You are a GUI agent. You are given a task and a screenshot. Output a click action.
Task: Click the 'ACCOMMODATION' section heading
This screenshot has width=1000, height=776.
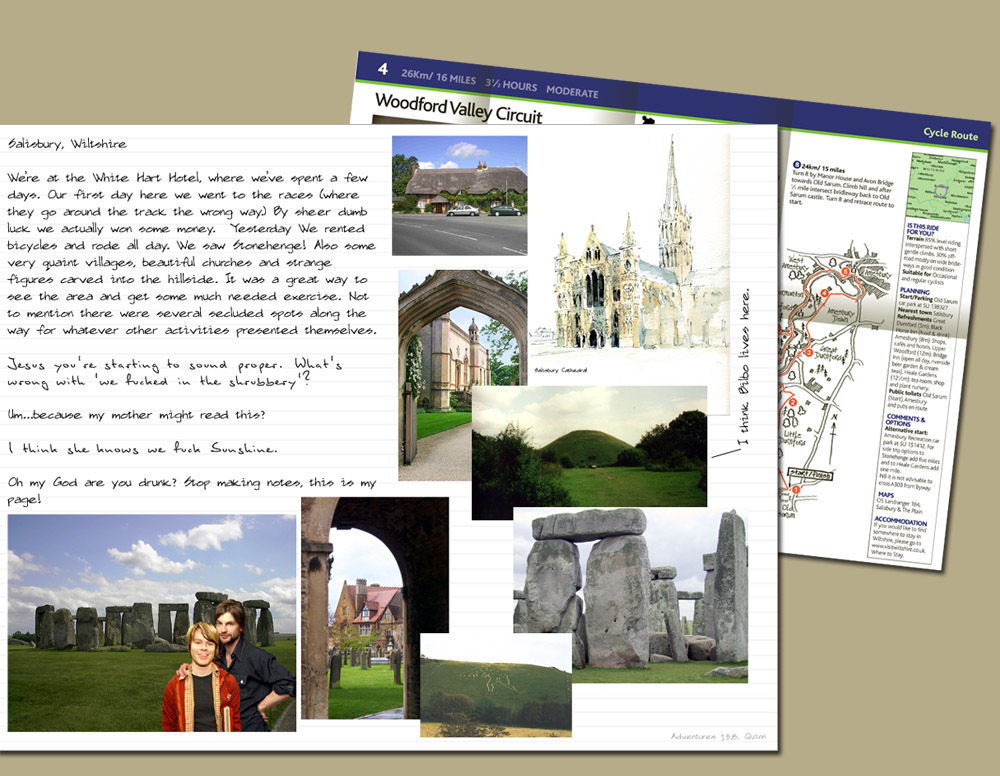click(900, 522)
